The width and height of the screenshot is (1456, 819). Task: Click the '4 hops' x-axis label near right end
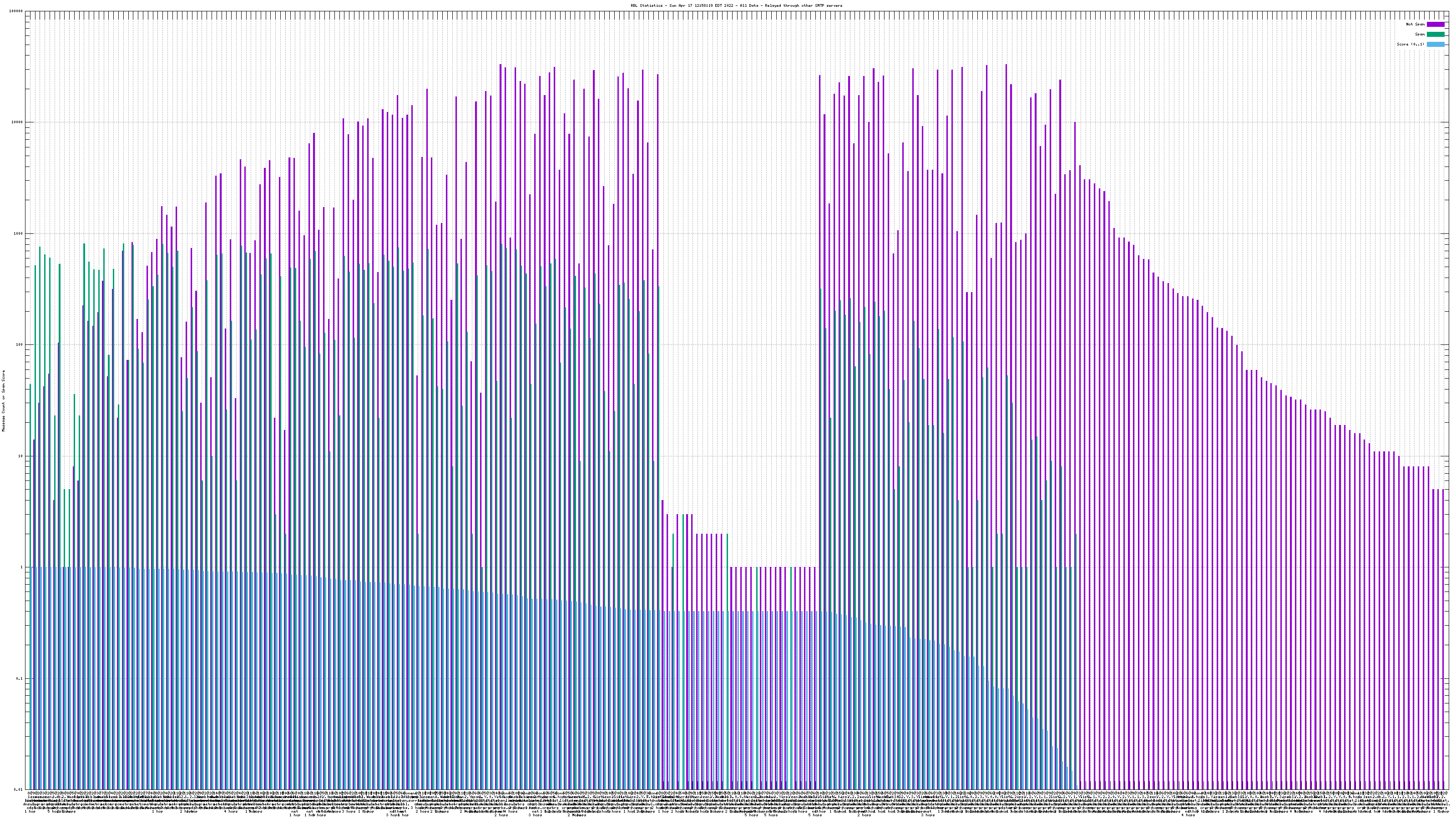coord(1188,815)
